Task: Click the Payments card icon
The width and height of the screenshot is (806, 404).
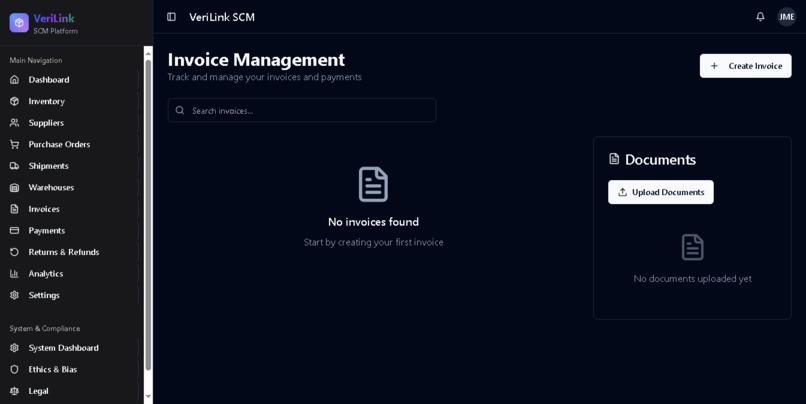Action: pos(14,231)
